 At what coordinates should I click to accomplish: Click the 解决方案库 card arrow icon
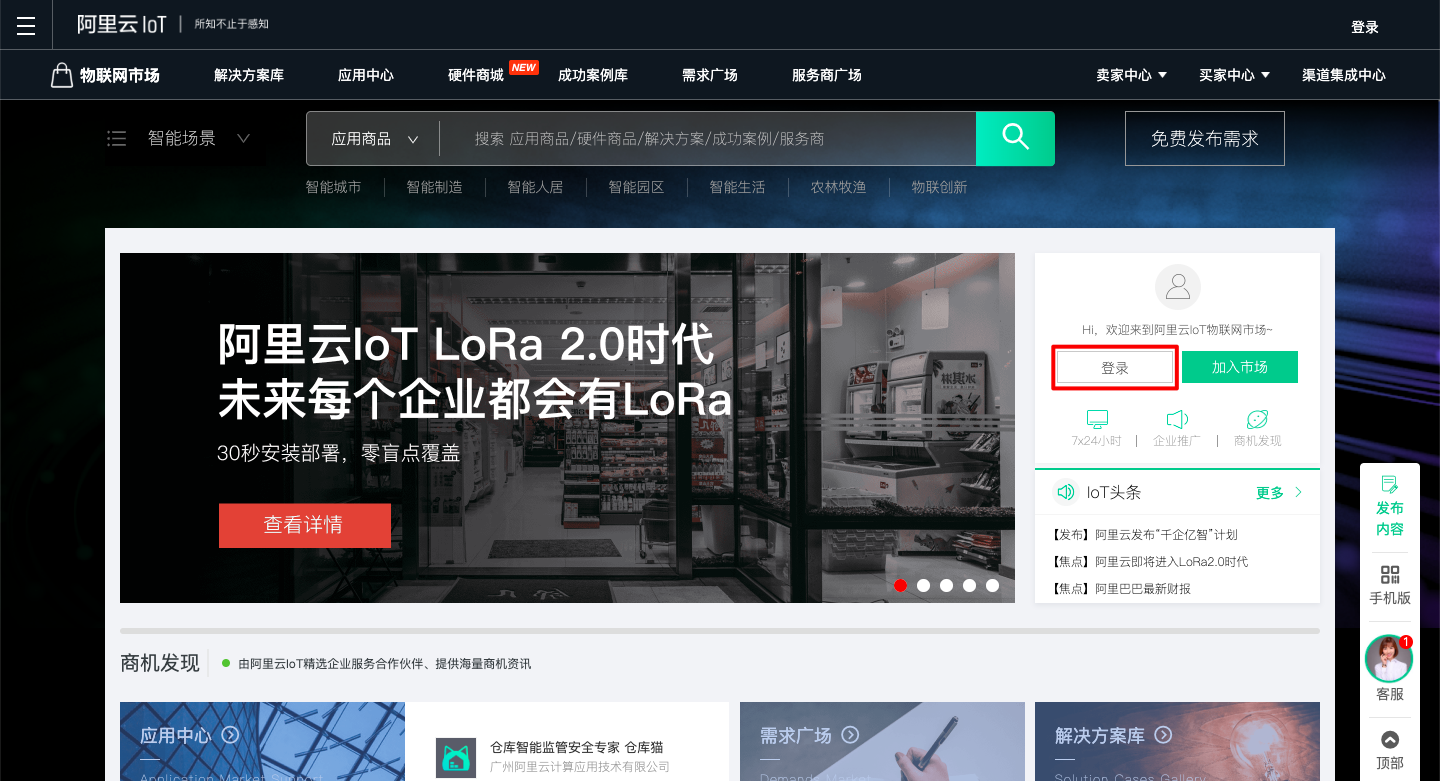(x=1163, y=735)
